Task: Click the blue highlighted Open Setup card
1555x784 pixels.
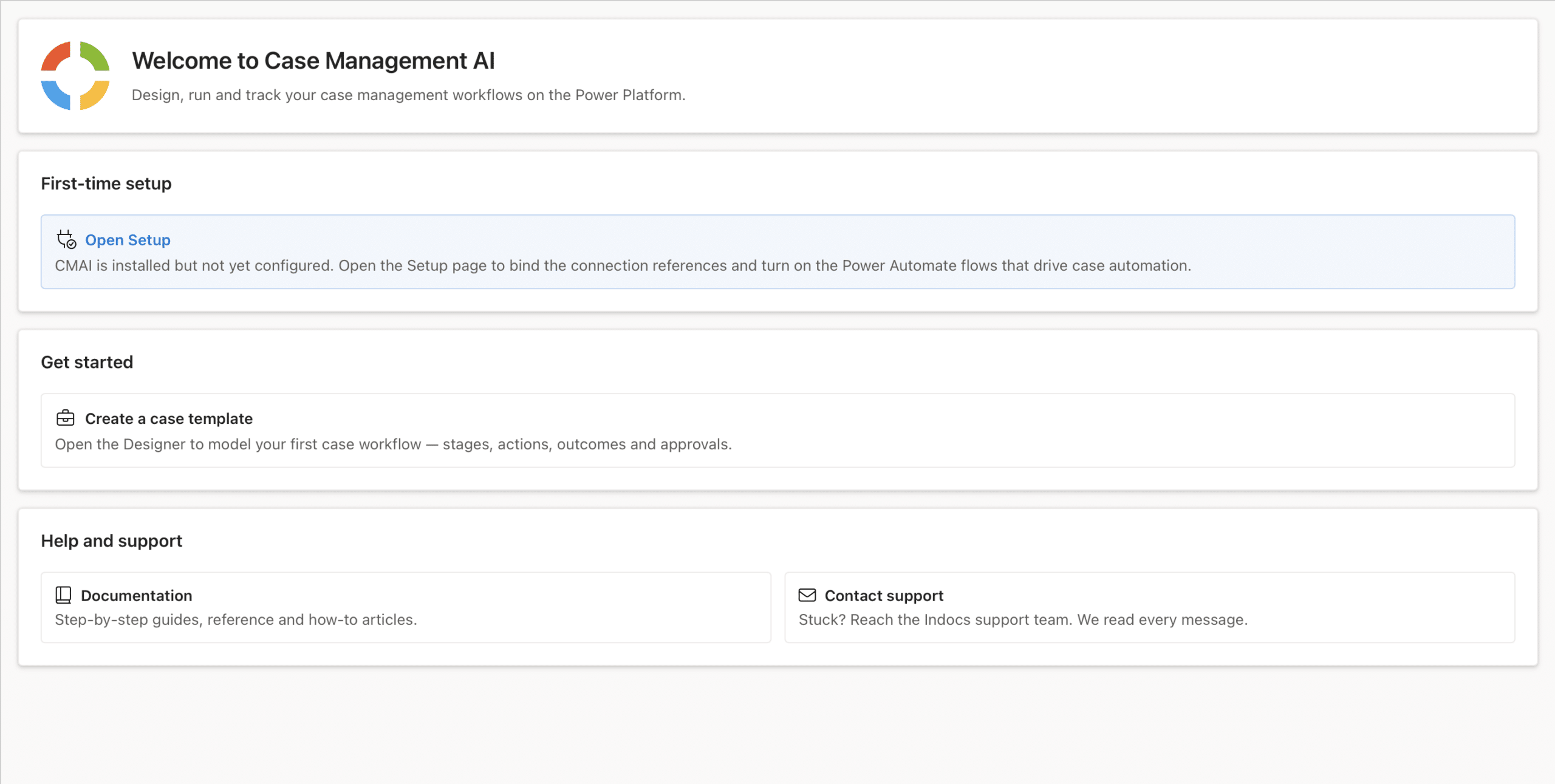Action: [x=777, y=251]
